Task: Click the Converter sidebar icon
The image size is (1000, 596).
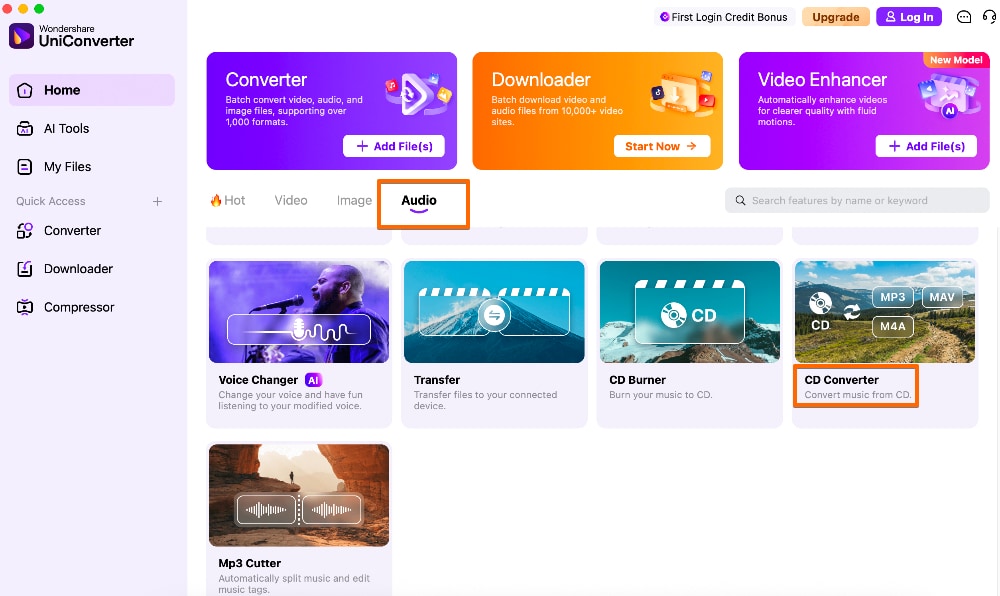Action: coord(24,231)
